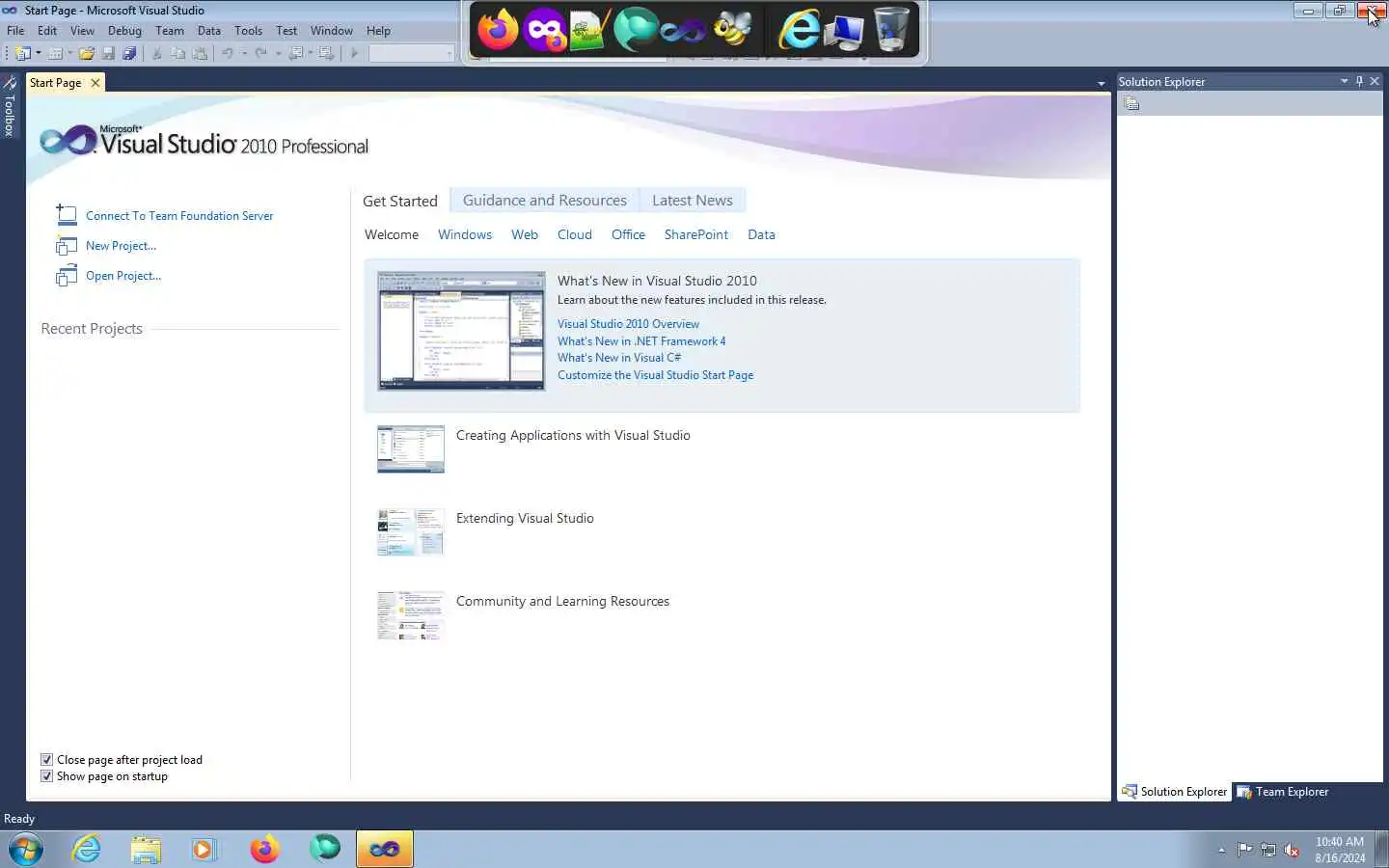Launch Firefox from the top dock
1389x868 pixels.
[498, 29]
